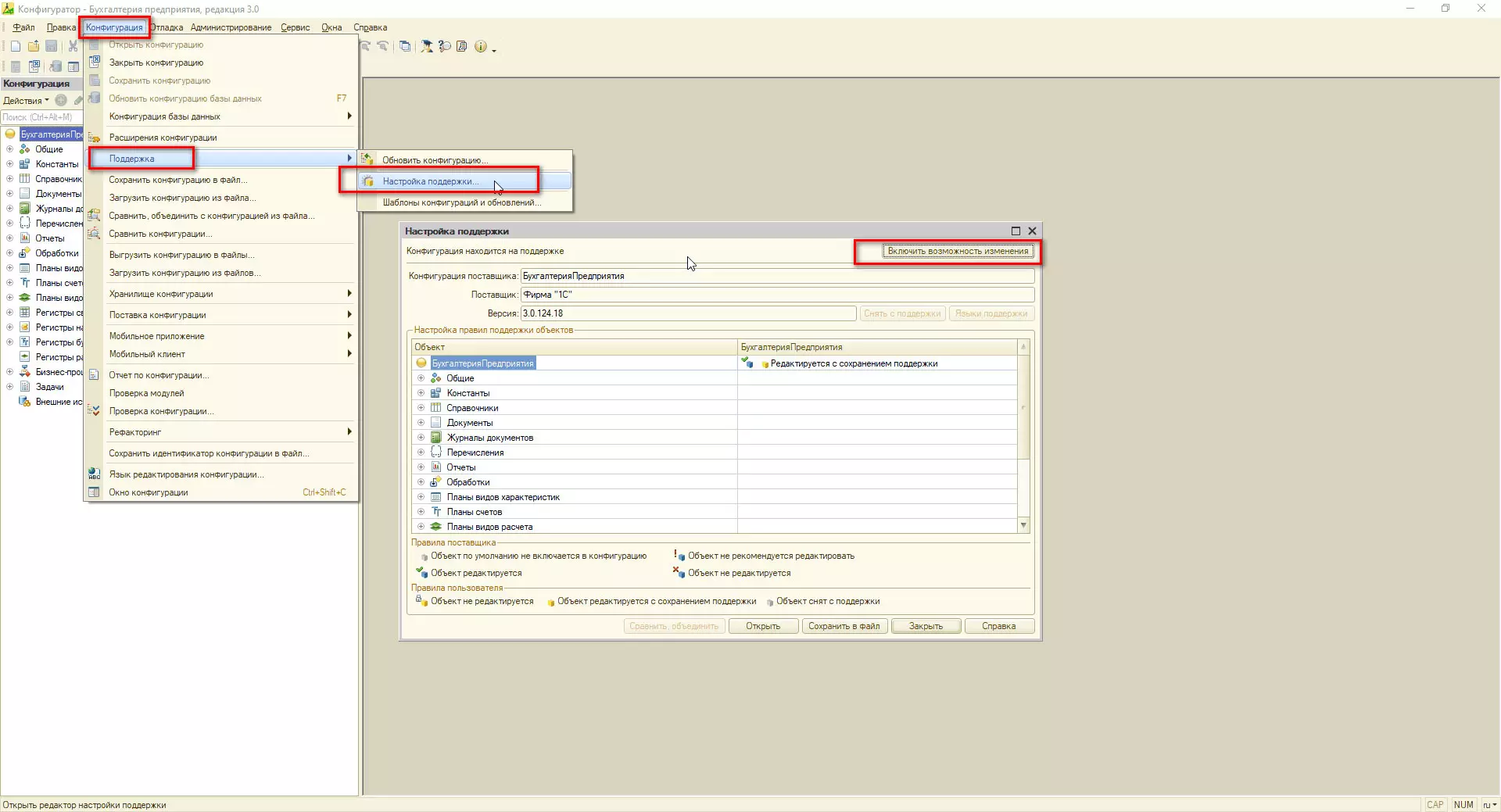Select Шаблоны конфигураций и обновлений
Screen dimensions: 1501x812
click(465, 202)
